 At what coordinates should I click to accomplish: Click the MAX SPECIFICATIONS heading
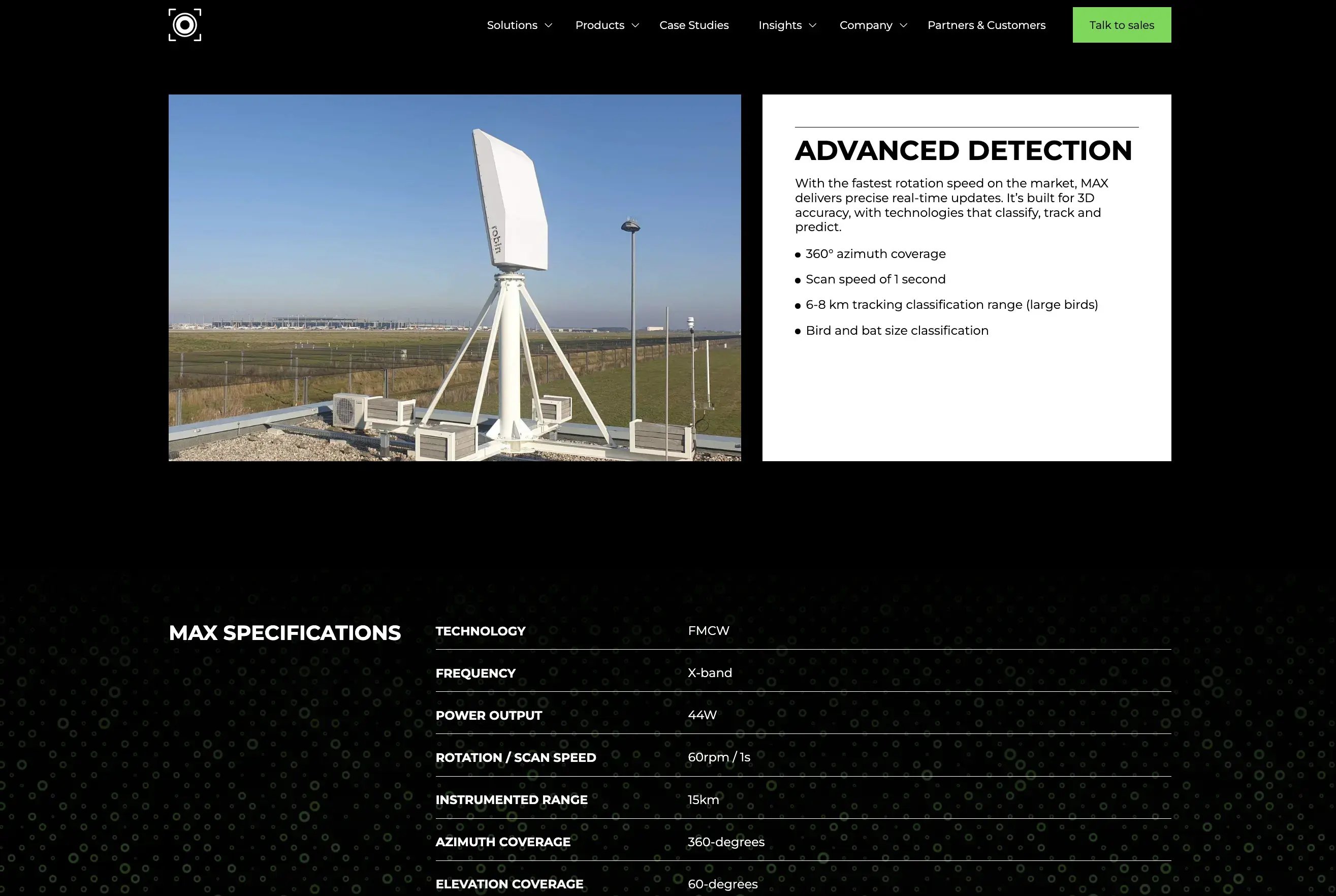284,633
